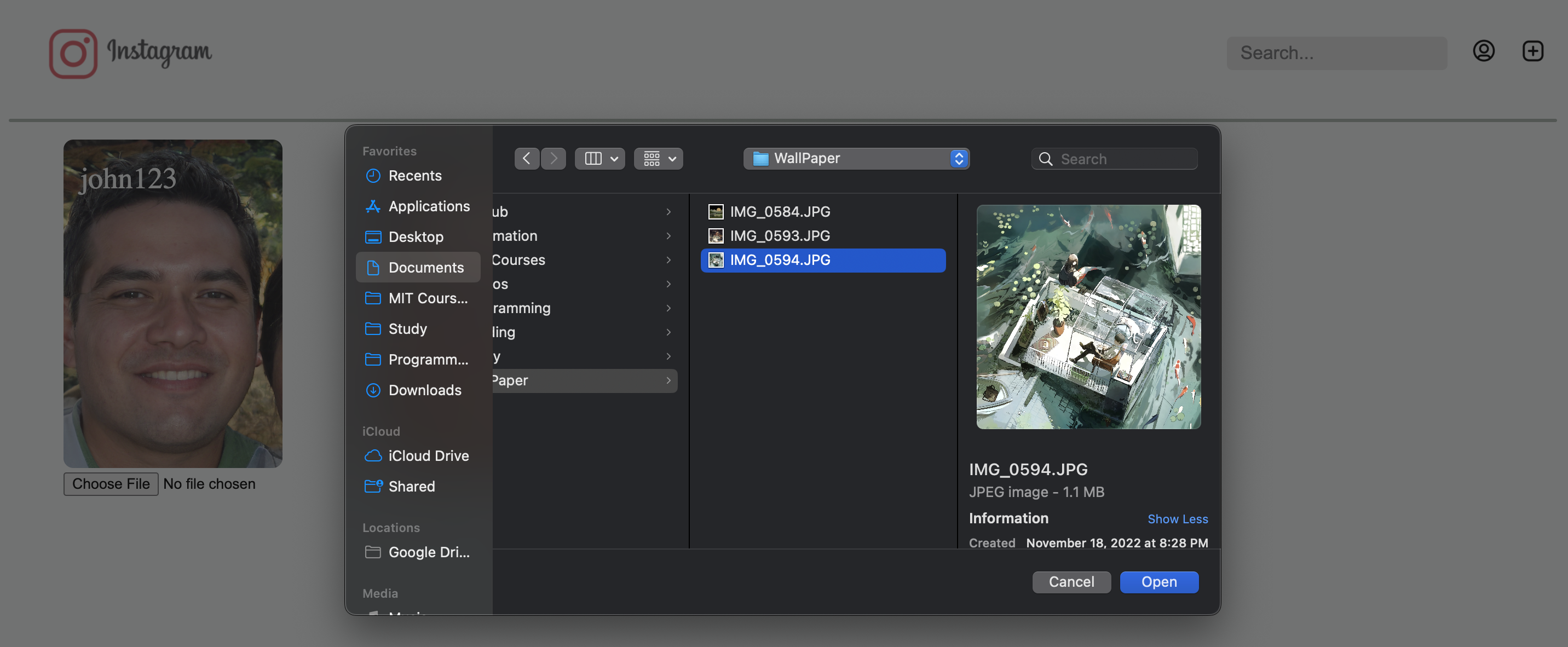
Task: Click the IMG_0594.JPG preview thumbnail
Action: coord(1088,316)
